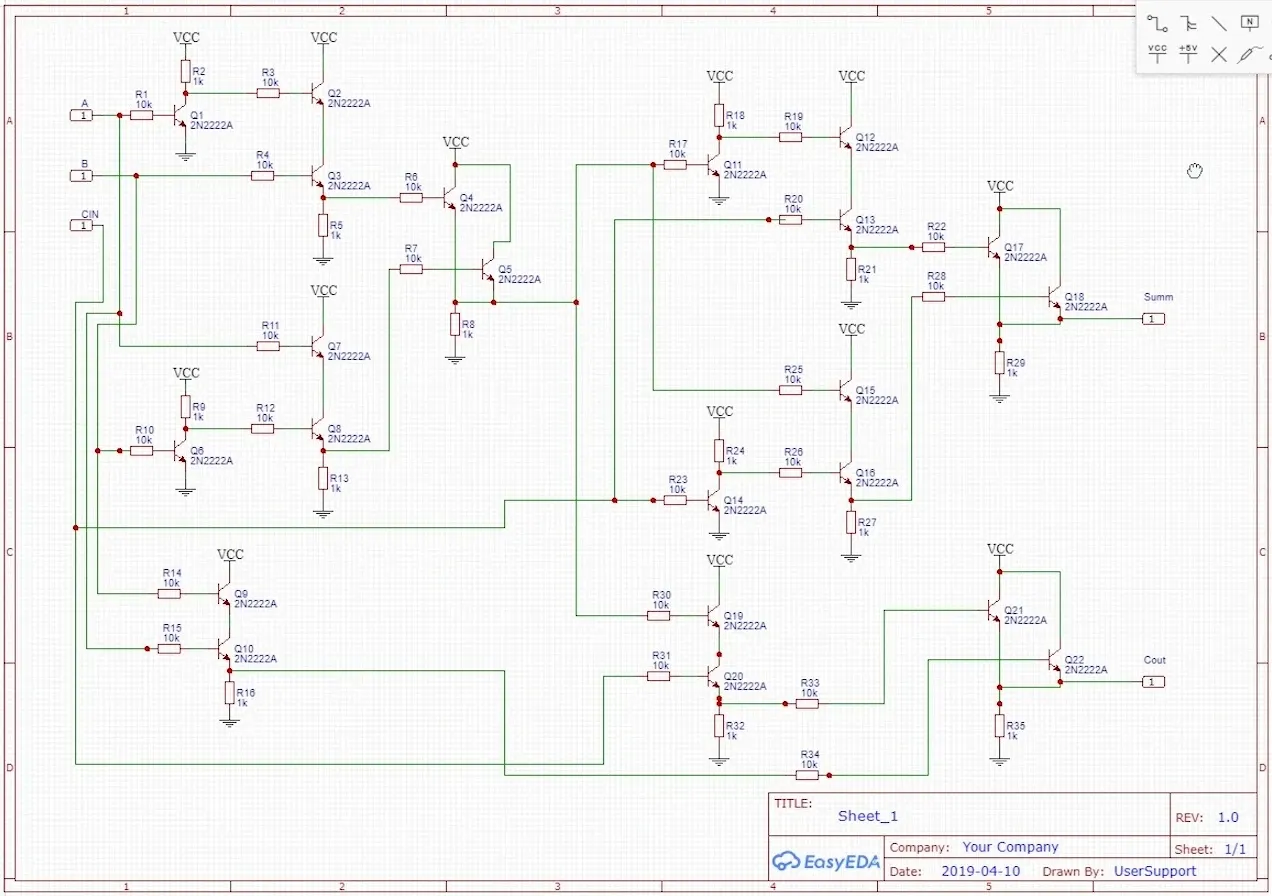Select transistor Q20 symbol
The height and width of the screenshot is (896, 1272).
pyautogui.click(x=713, y=676)
